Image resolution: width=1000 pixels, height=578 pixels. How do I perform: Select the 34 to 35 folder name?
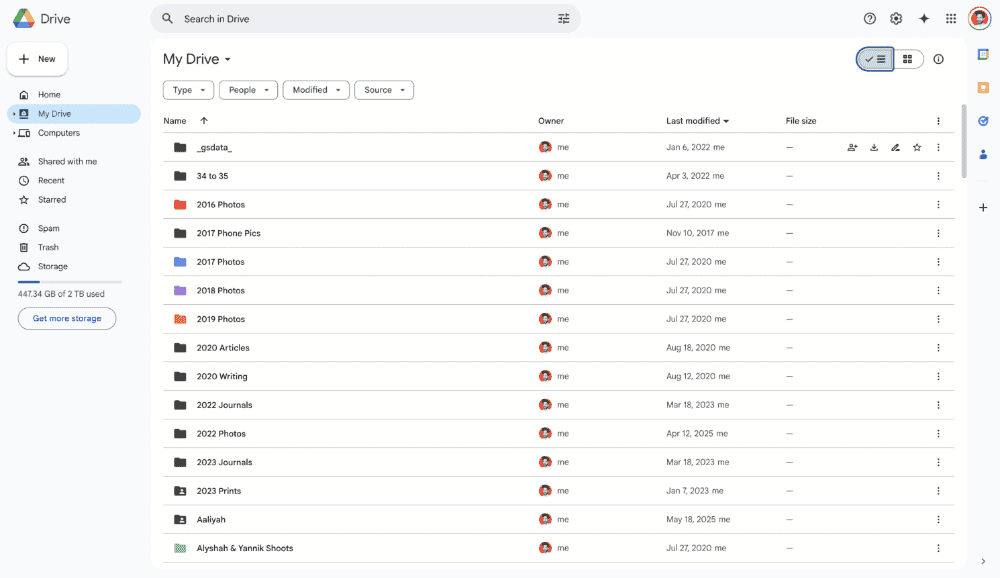coord(212,176)
